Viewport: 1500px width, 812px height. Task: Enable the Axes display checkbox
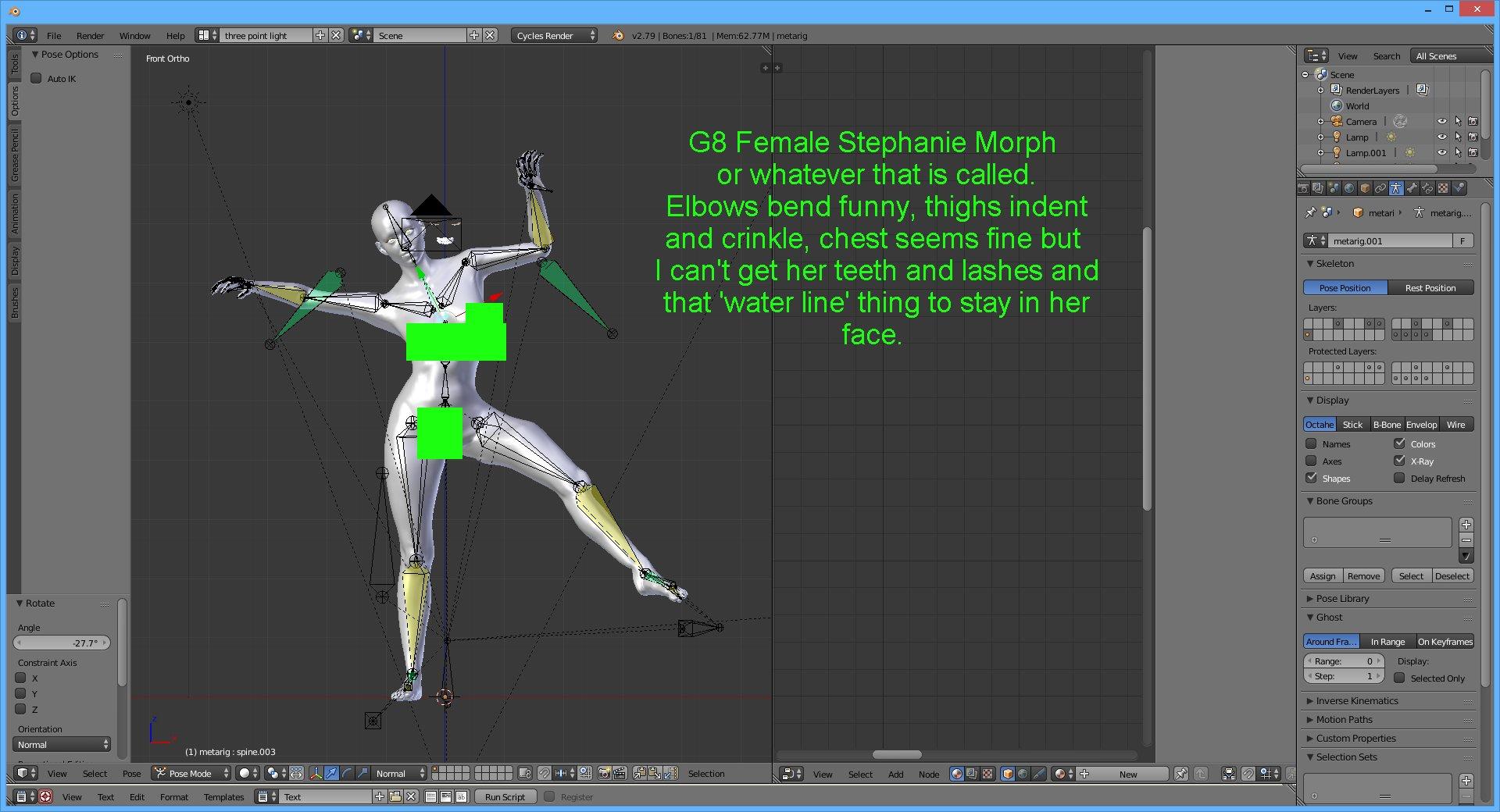1311,461
